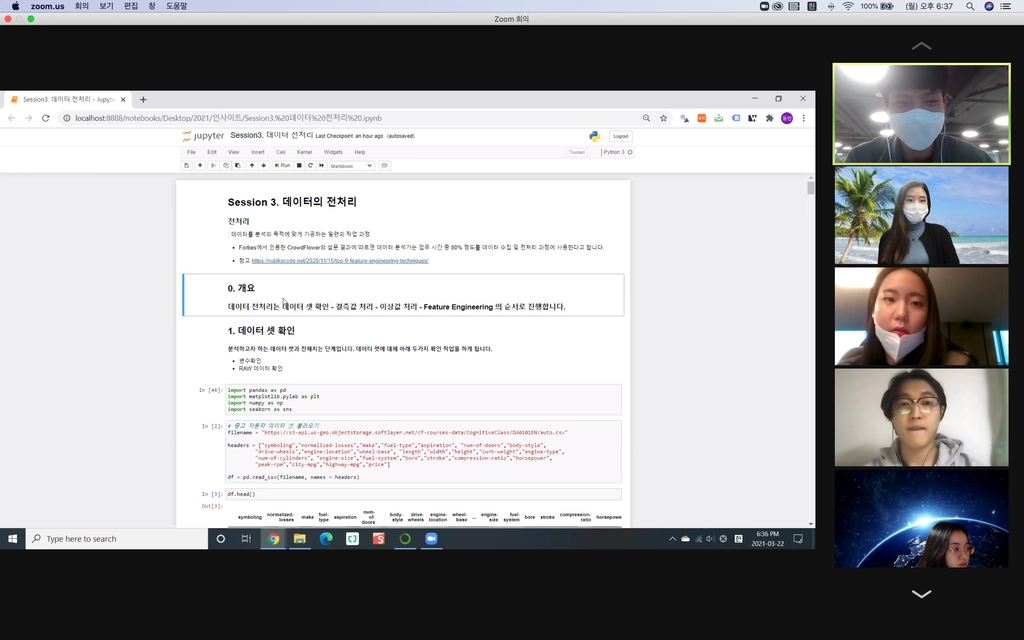The width and height of the screenshot is (1024, 640).
Task: Click the taskbar clock showing 6:36 PM
Action: click(767, 539)
